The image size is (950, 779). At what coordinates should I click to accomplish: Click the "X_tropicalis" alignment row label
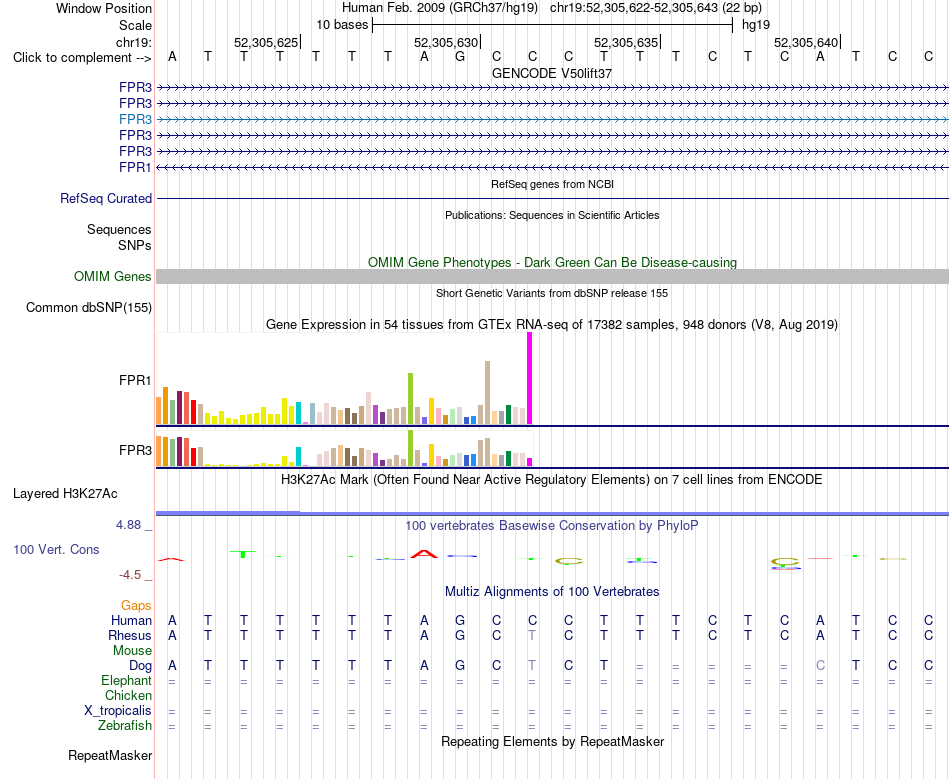point(118,711)
